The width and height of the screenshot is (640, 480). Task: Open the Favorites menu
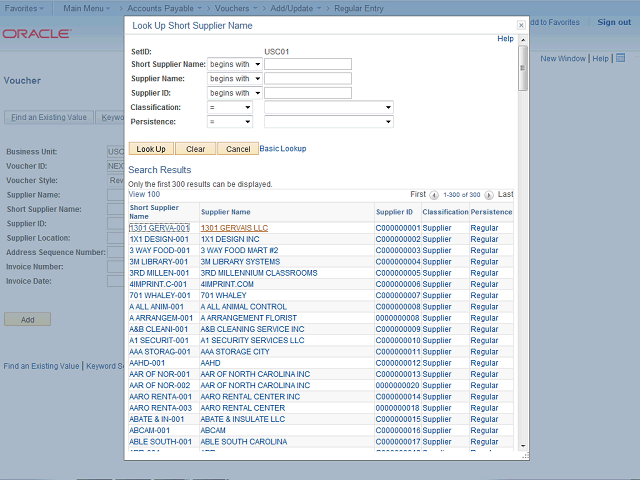pos(23,7)
